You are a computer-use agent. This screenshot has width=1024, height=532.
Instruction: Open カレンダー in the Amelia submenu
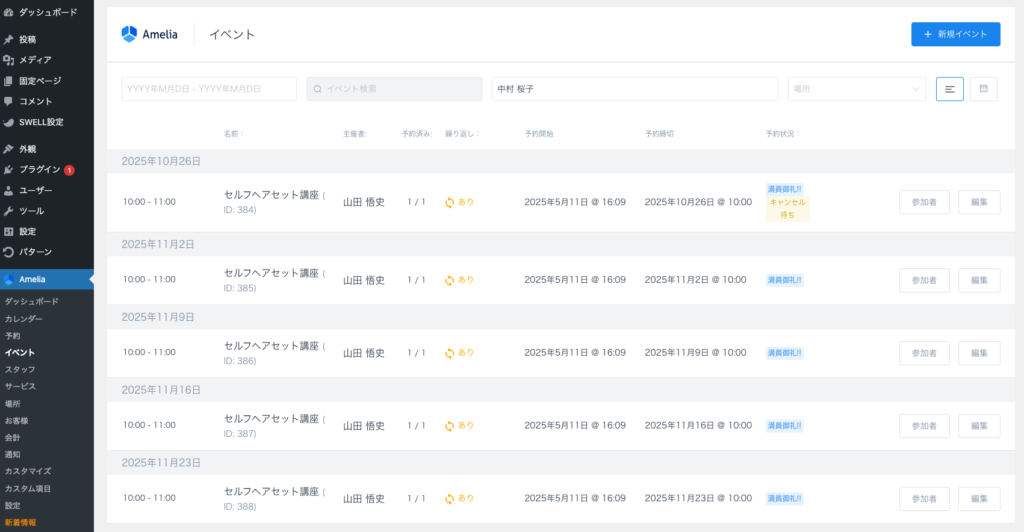(x=24, y=319)
